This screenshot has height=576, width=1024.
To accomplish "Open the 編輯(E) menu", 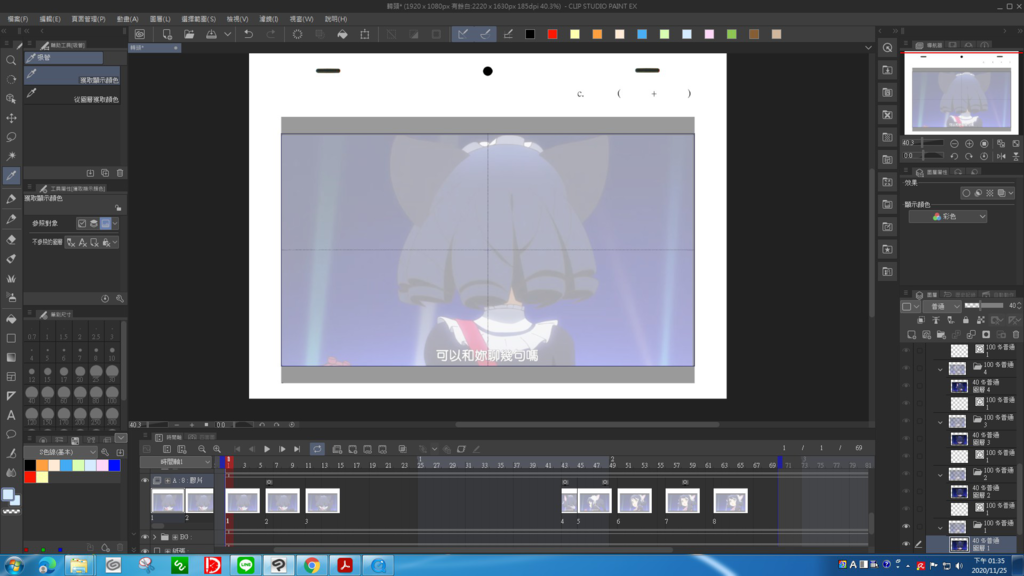I will pyautogui.click(x=50, y=19).
